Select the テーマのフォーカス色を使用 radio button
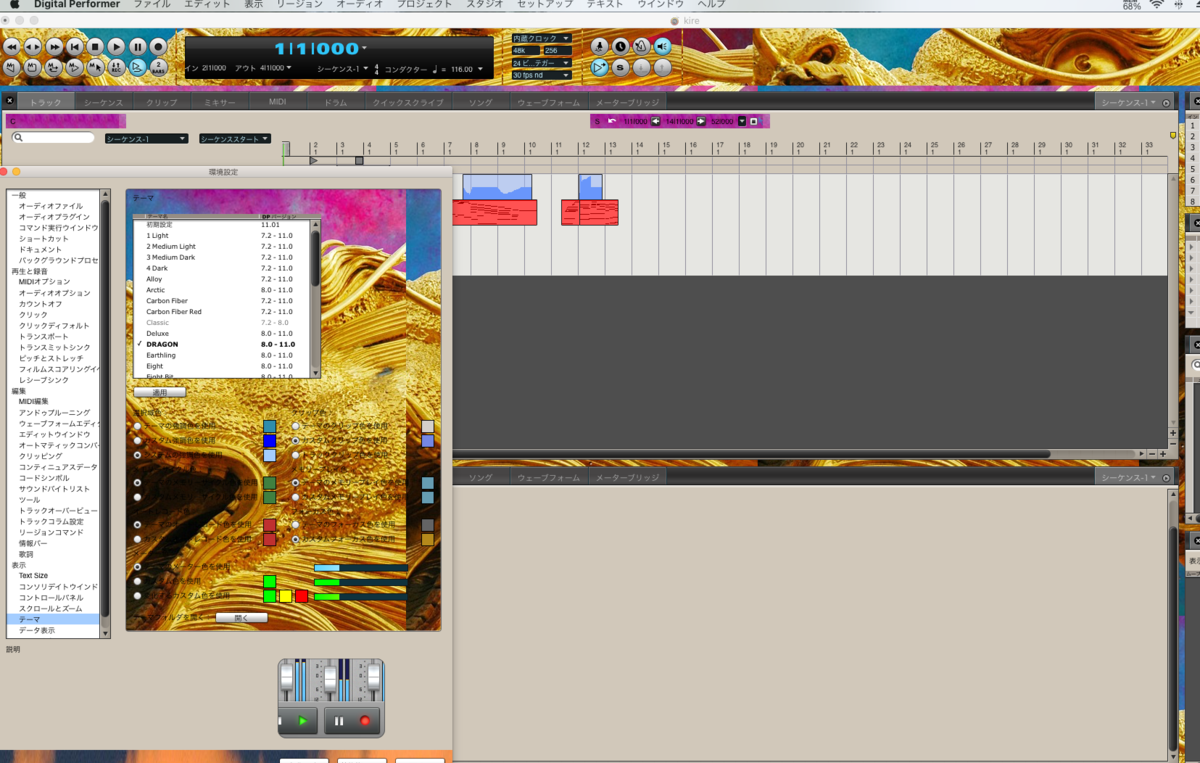The height and width of the screenshot is (763, 1200). [x=295, y=524]
